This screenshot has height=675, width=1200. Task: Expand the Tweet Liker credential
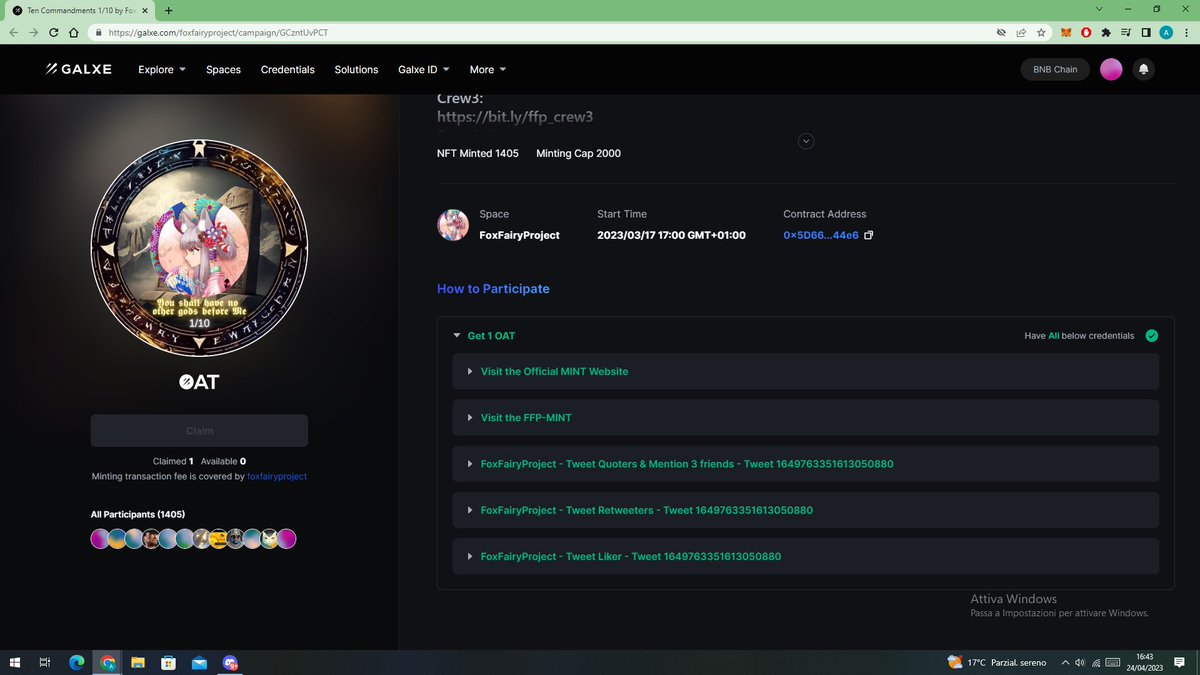coord(806,556)
